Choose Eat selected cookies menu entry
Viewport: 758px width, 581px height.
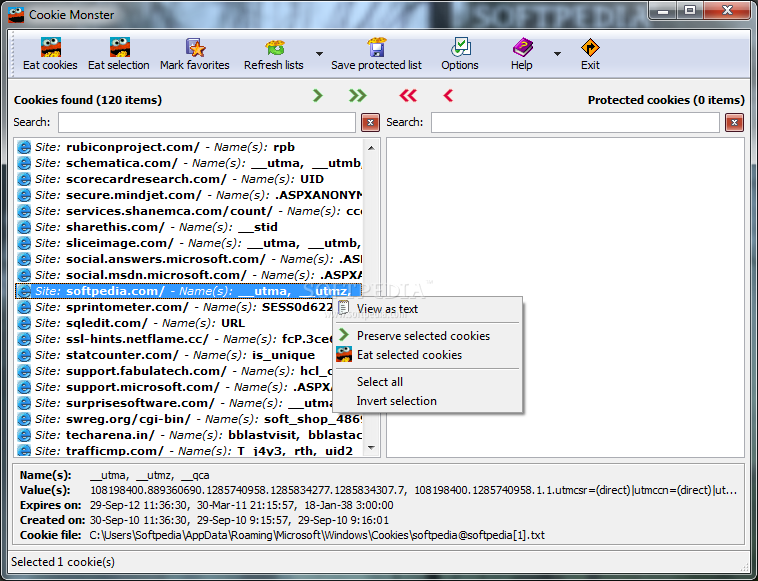428,355
